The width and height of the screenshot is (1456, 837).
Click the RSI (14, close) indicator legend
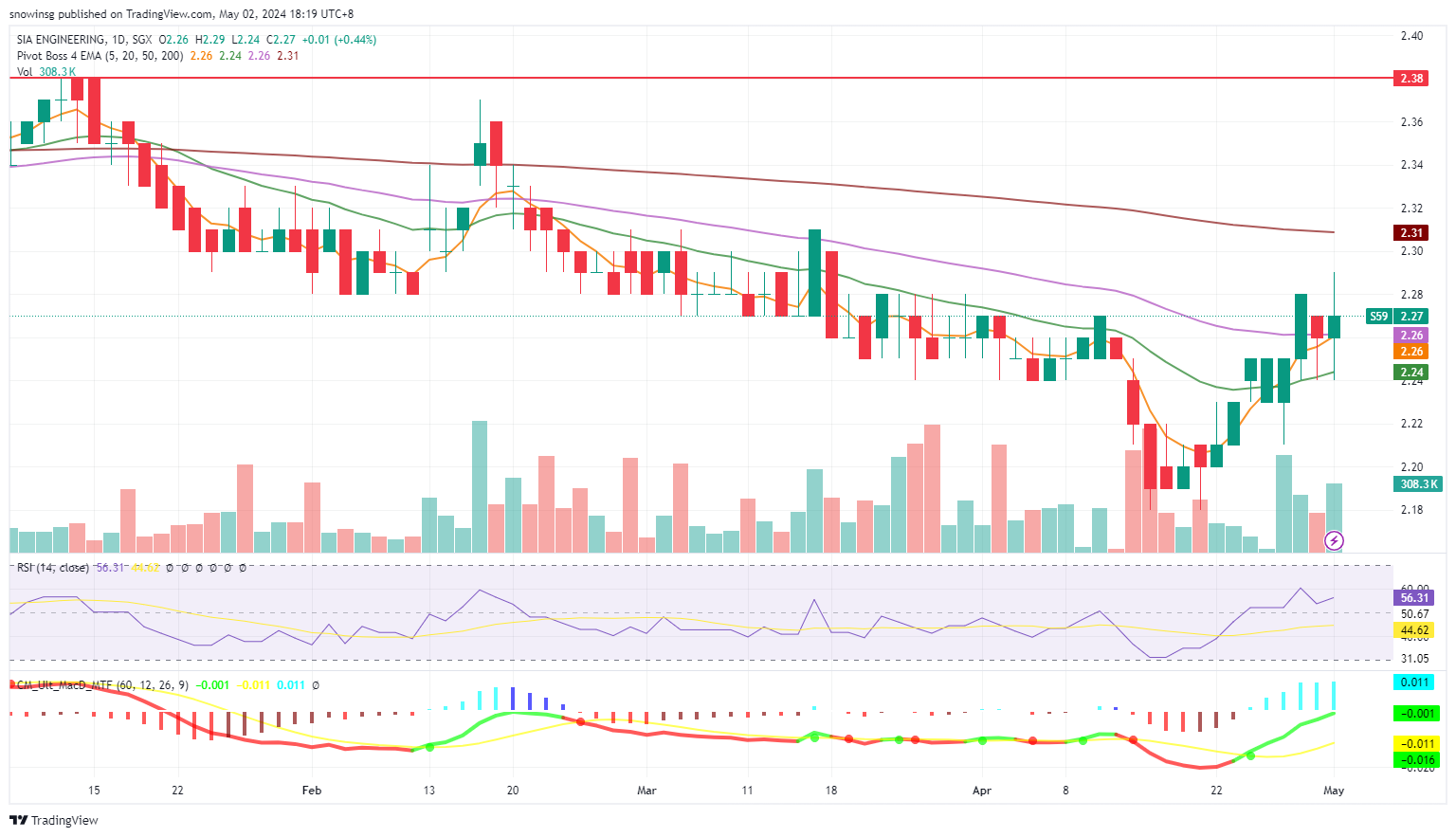(53, 568)
